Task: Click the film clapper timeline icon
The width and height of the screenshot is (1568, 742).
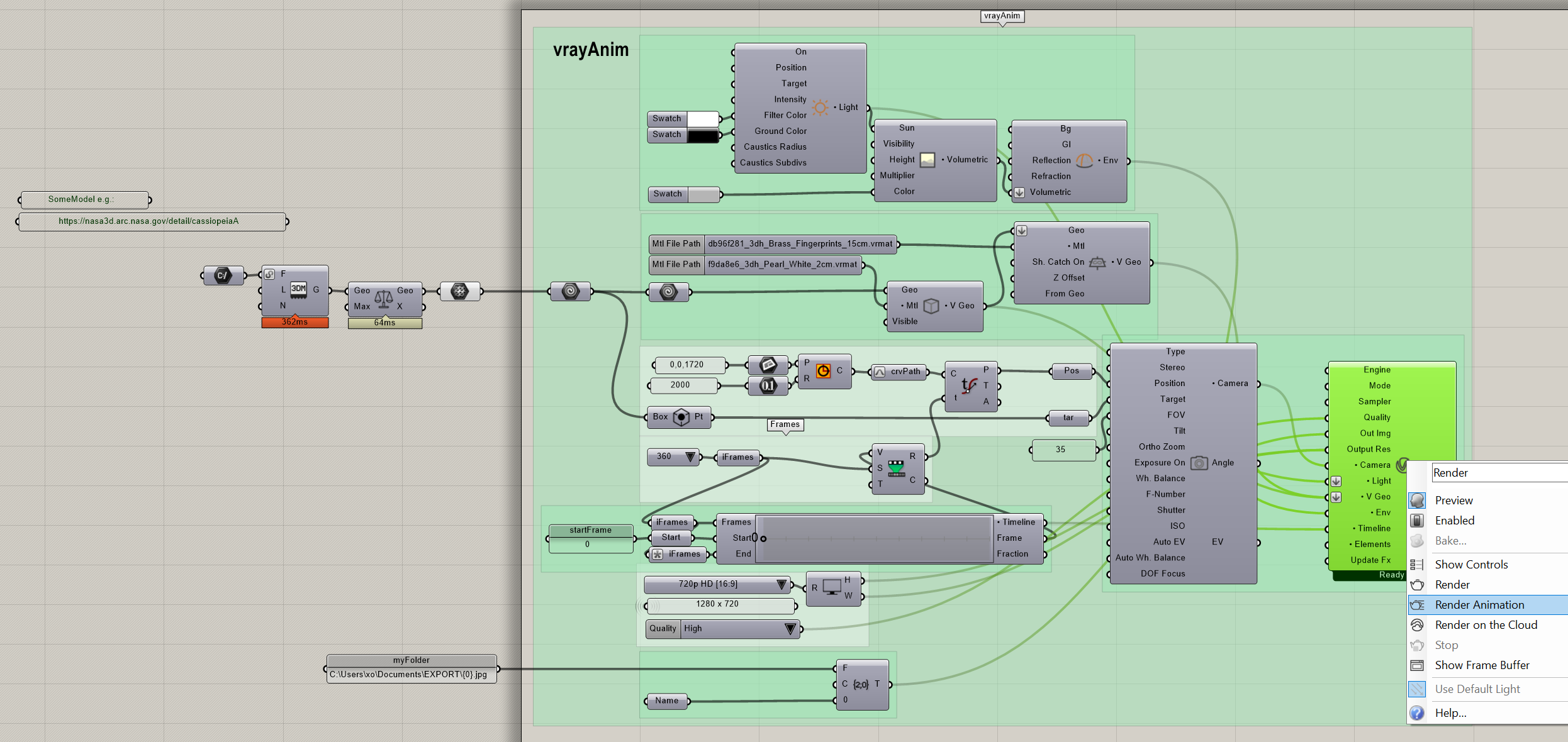Action: (x=896, y=468)
